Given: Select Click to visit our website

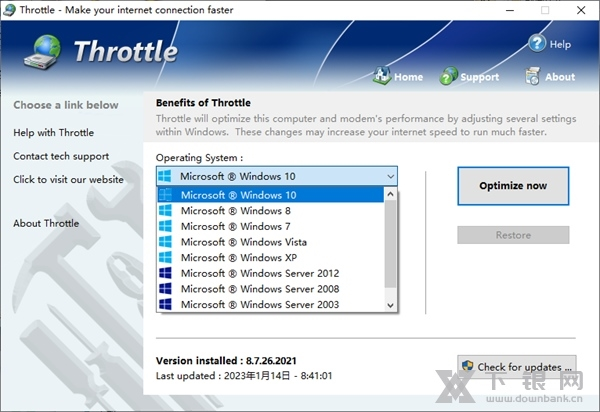Looking at the screenshot, I should point(68,179).
